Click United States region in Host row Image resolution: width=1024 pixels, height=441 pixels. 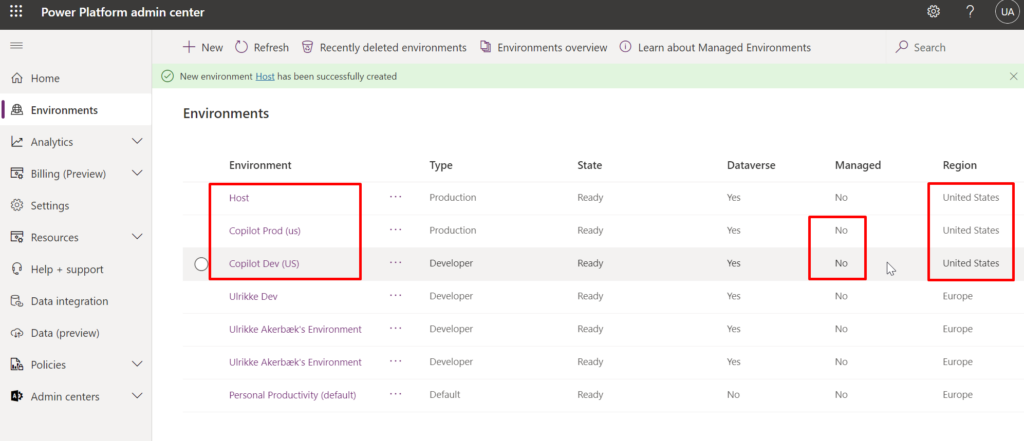pyautogui.click(x=970, y=197)
